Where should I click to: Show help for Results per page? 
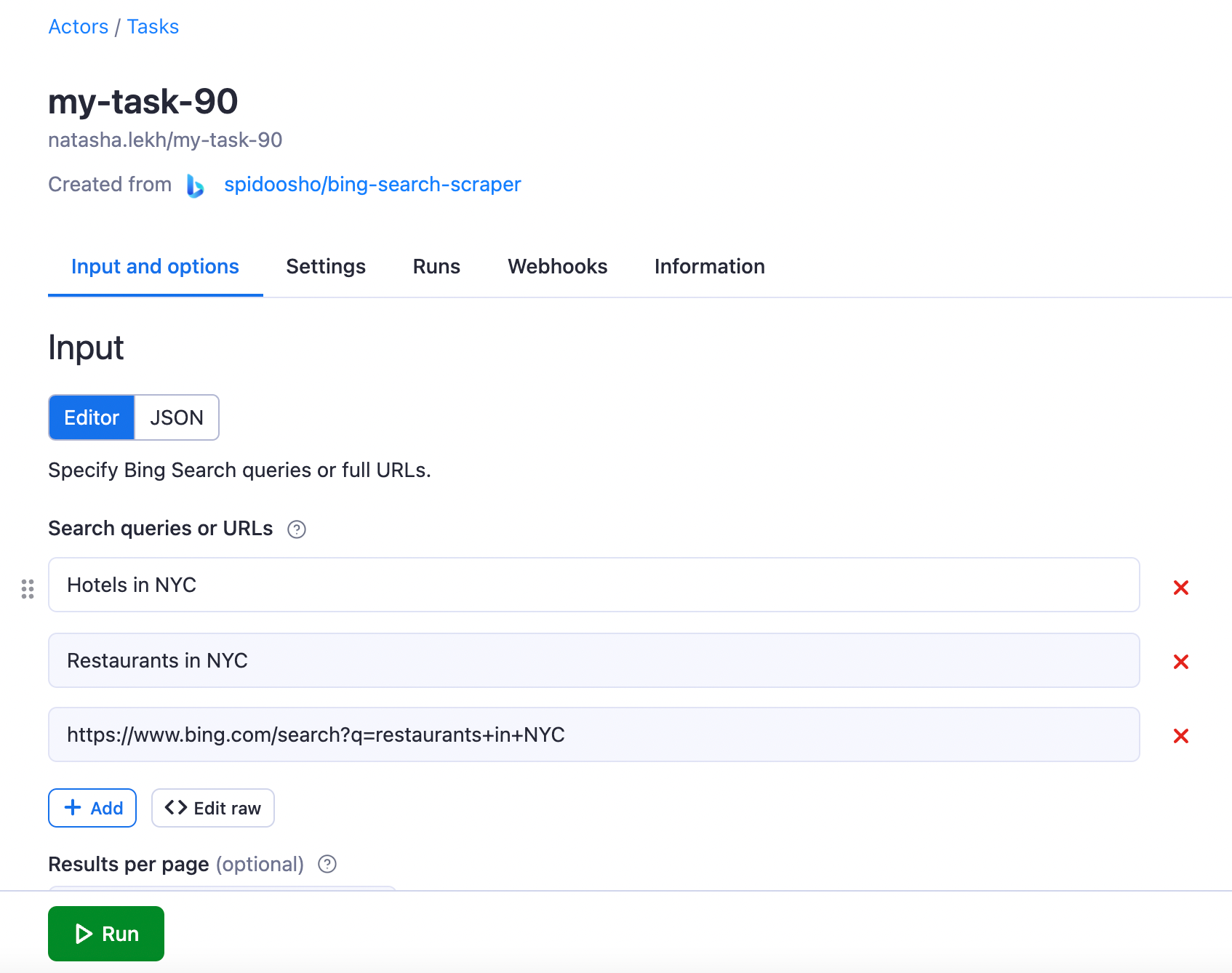coord(327,864)
